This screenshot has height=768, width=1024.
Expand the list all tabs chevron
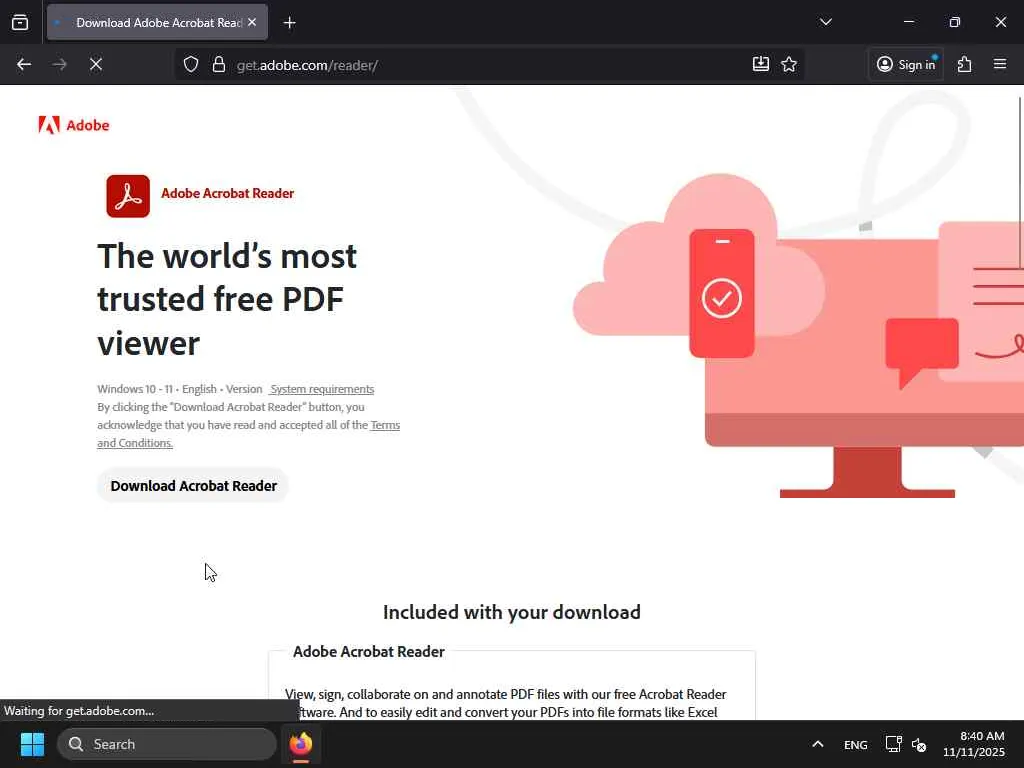(825, 22)
